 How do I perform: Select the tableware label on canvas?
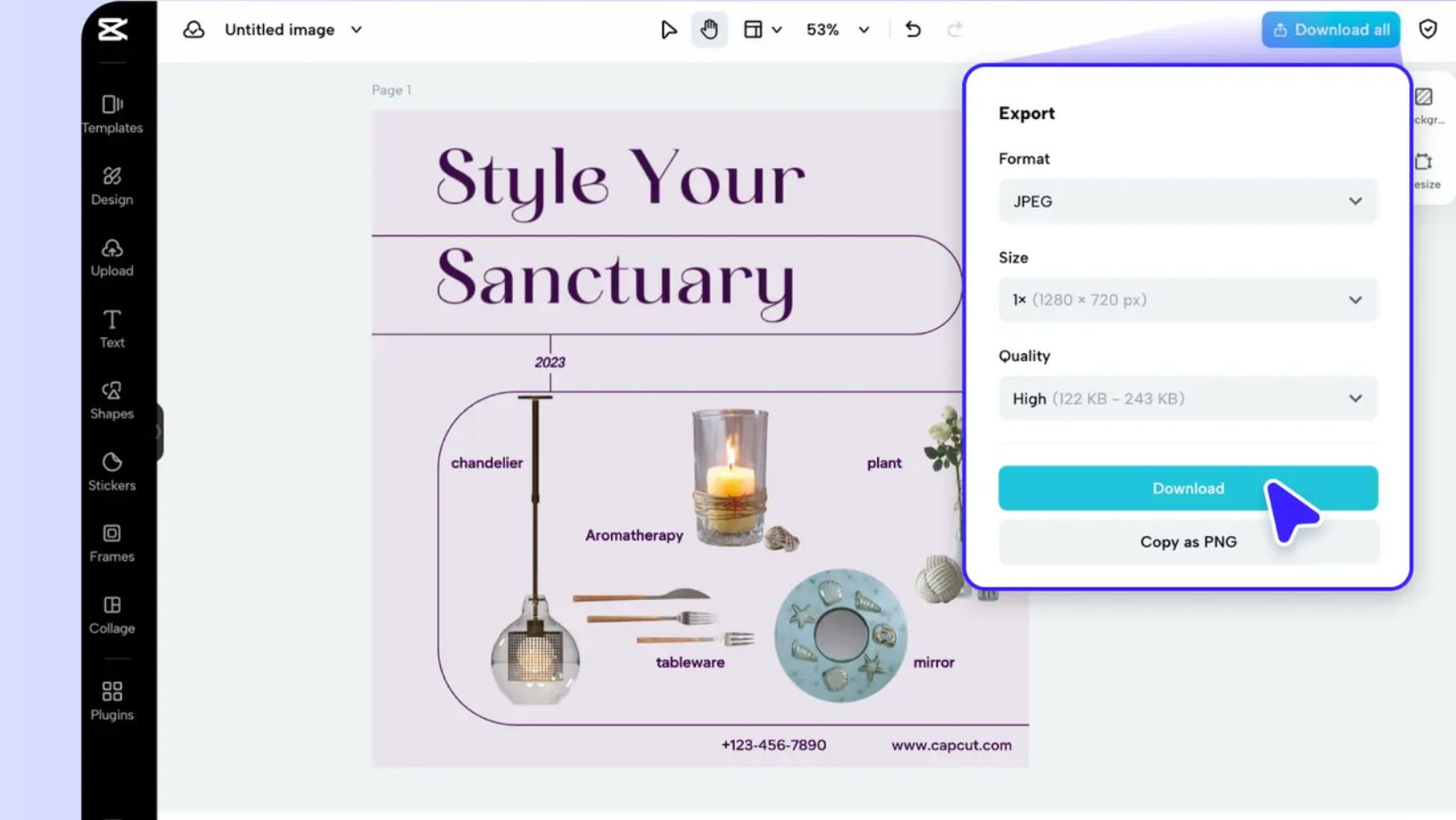690,662
